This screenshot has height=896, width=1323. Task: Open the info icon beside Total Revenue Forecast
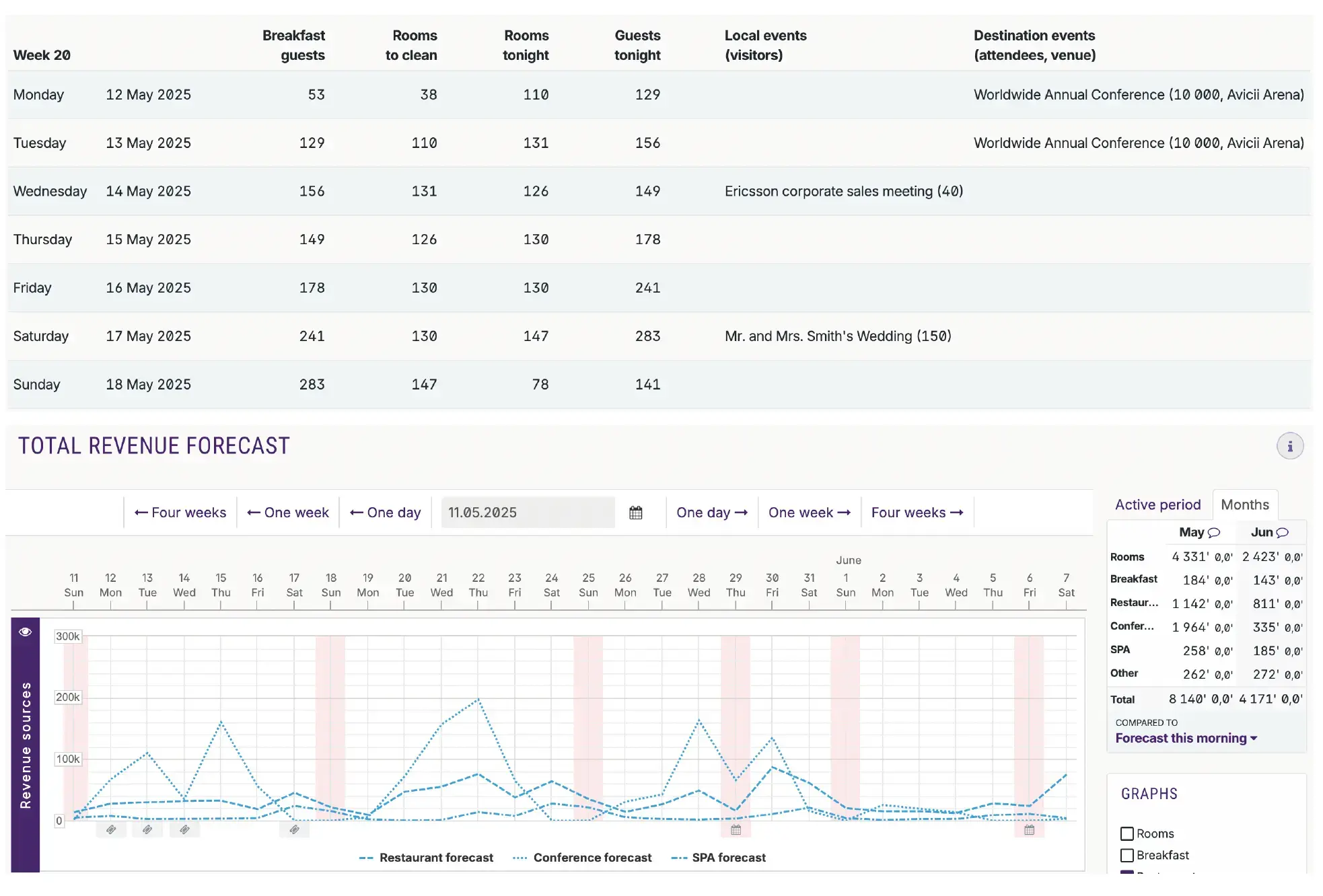click(x=1290, y=445)
